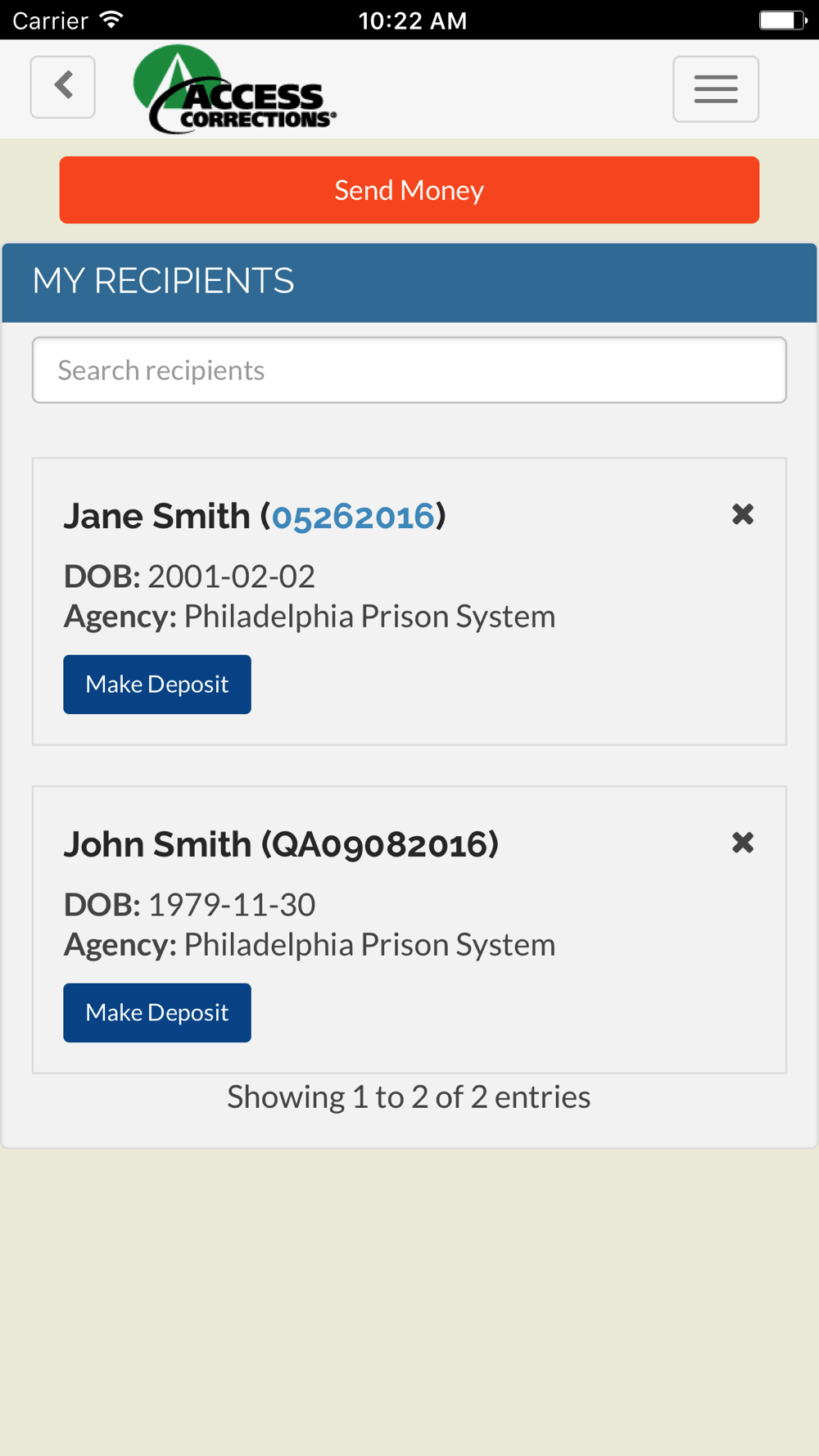
Task: Focus the Search recipients field
Action: tap(409, 370)
